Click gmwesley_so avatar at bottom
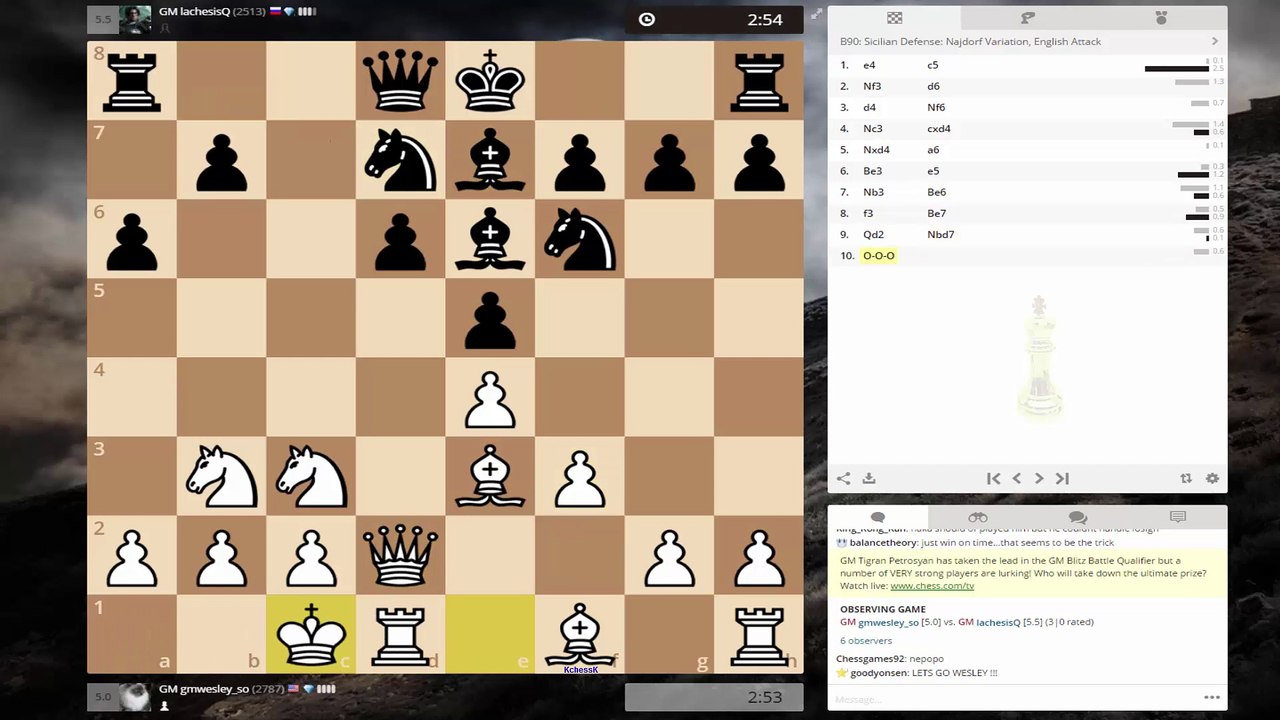 [x=135, y=697]
